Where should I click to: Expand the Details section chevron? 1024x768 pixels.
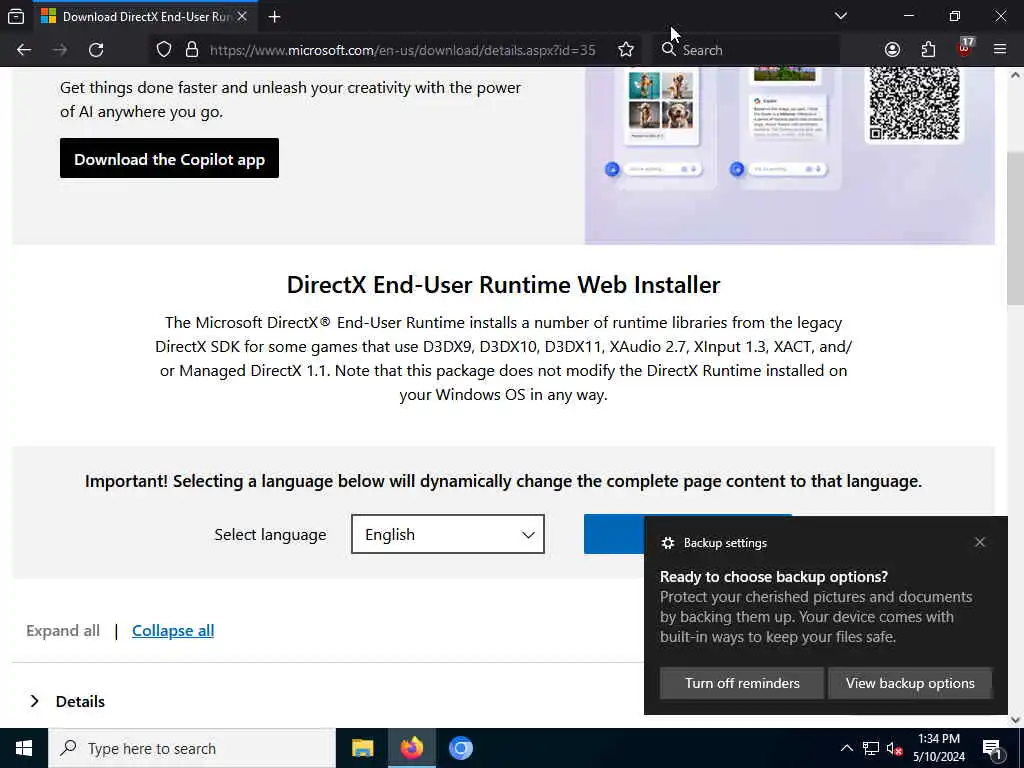pos(35,701)
